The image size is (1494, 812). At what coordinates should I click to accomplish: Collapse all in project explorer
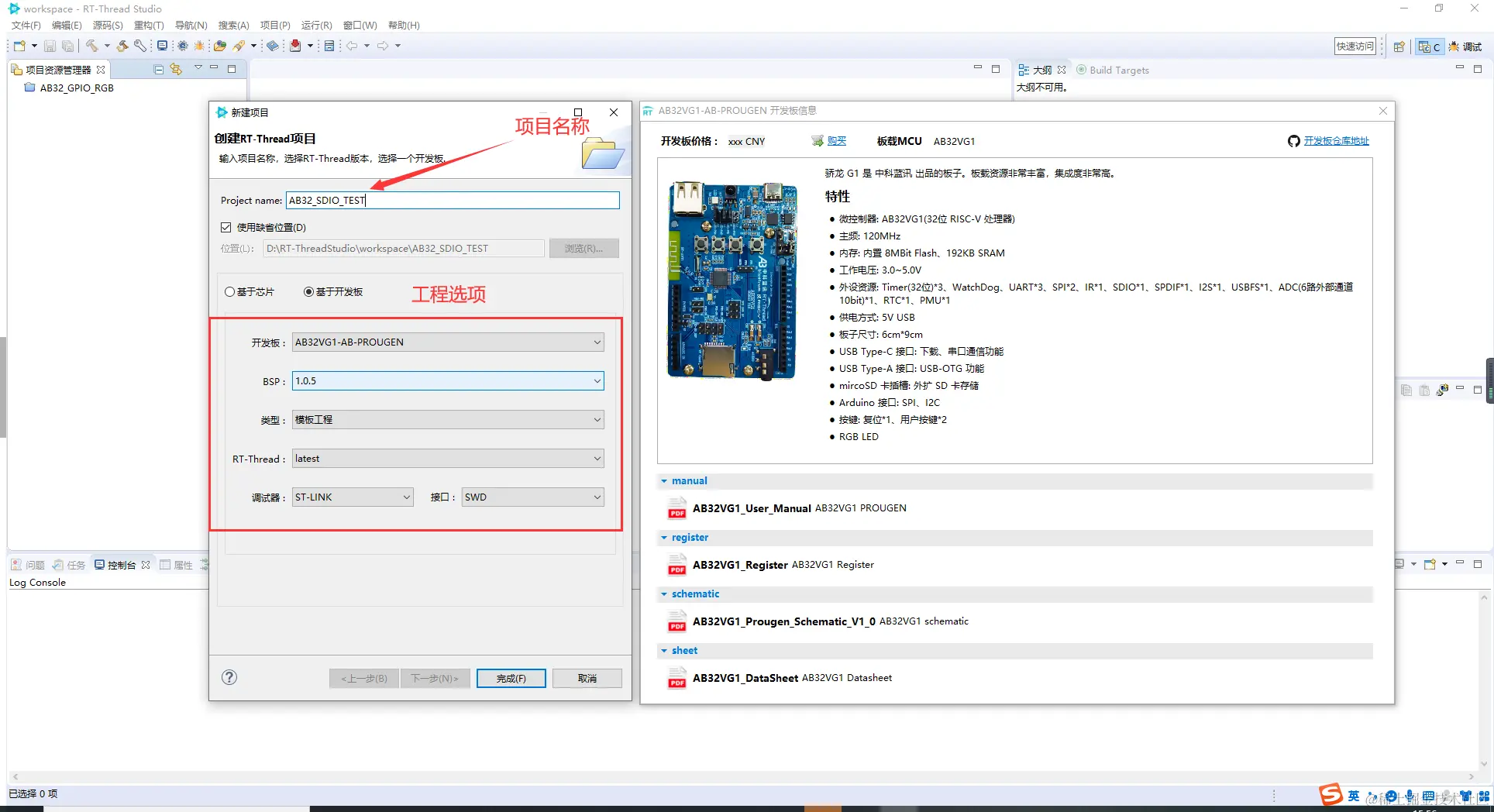click(x=159, y=69)
